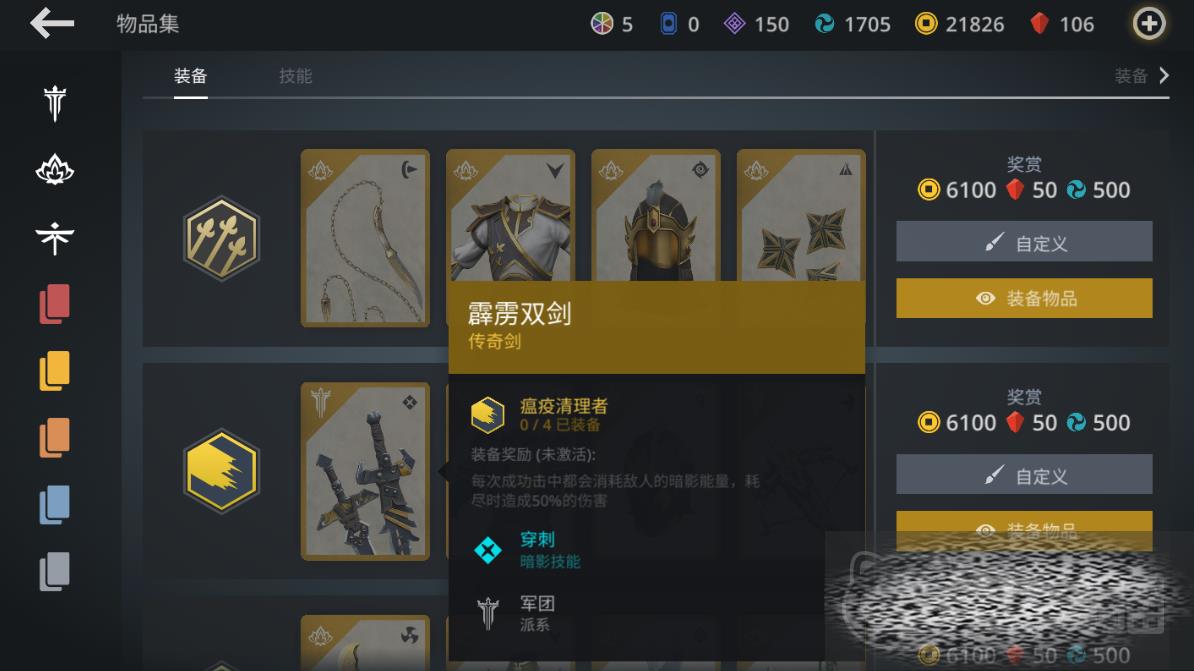Filter by yellow card rarity
The height and width of the screenshot is (671, 1194).
click(55, 371)
